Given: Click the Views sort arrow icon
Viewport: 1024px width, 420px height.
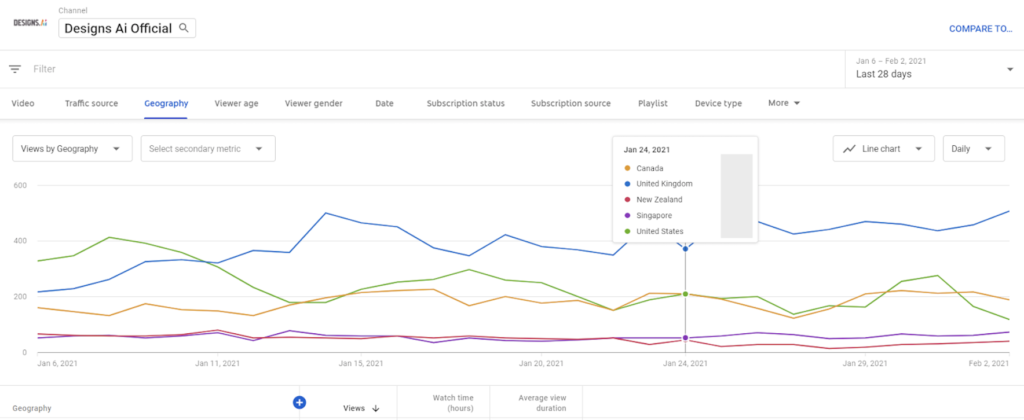Looking at the screenshot, I should (x=376, y=408).
